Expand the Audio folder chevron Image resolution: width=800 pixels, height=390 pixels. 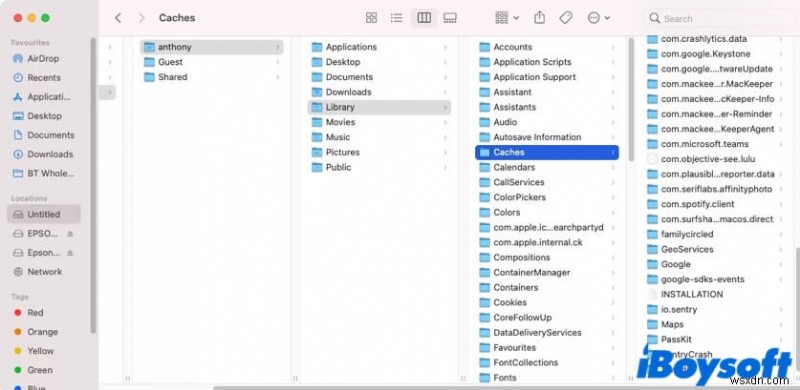(613, 123)
